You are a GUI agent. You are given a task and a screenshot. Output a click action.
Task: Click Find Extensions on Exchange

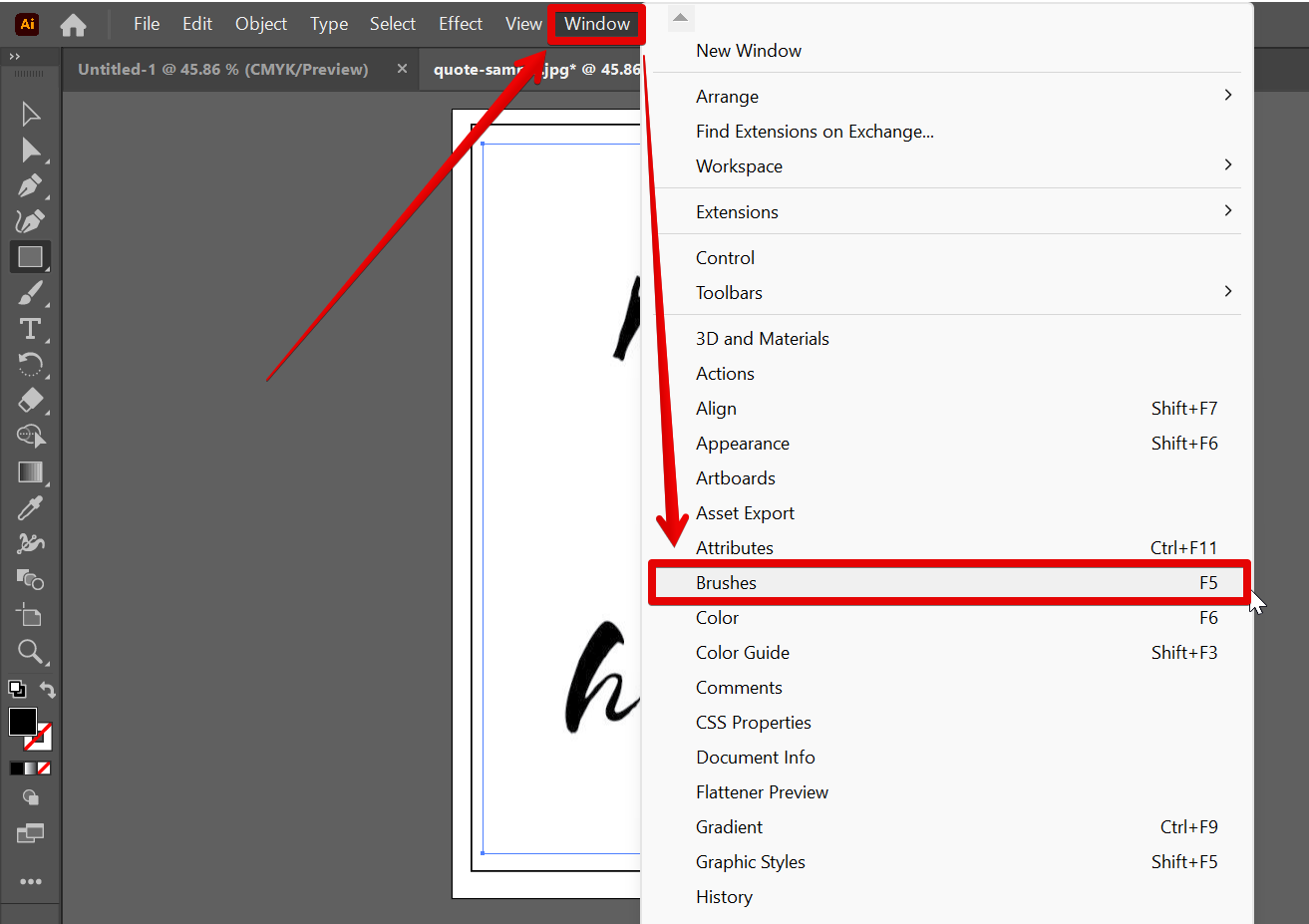pyautogui.click(x=815, y=132)
